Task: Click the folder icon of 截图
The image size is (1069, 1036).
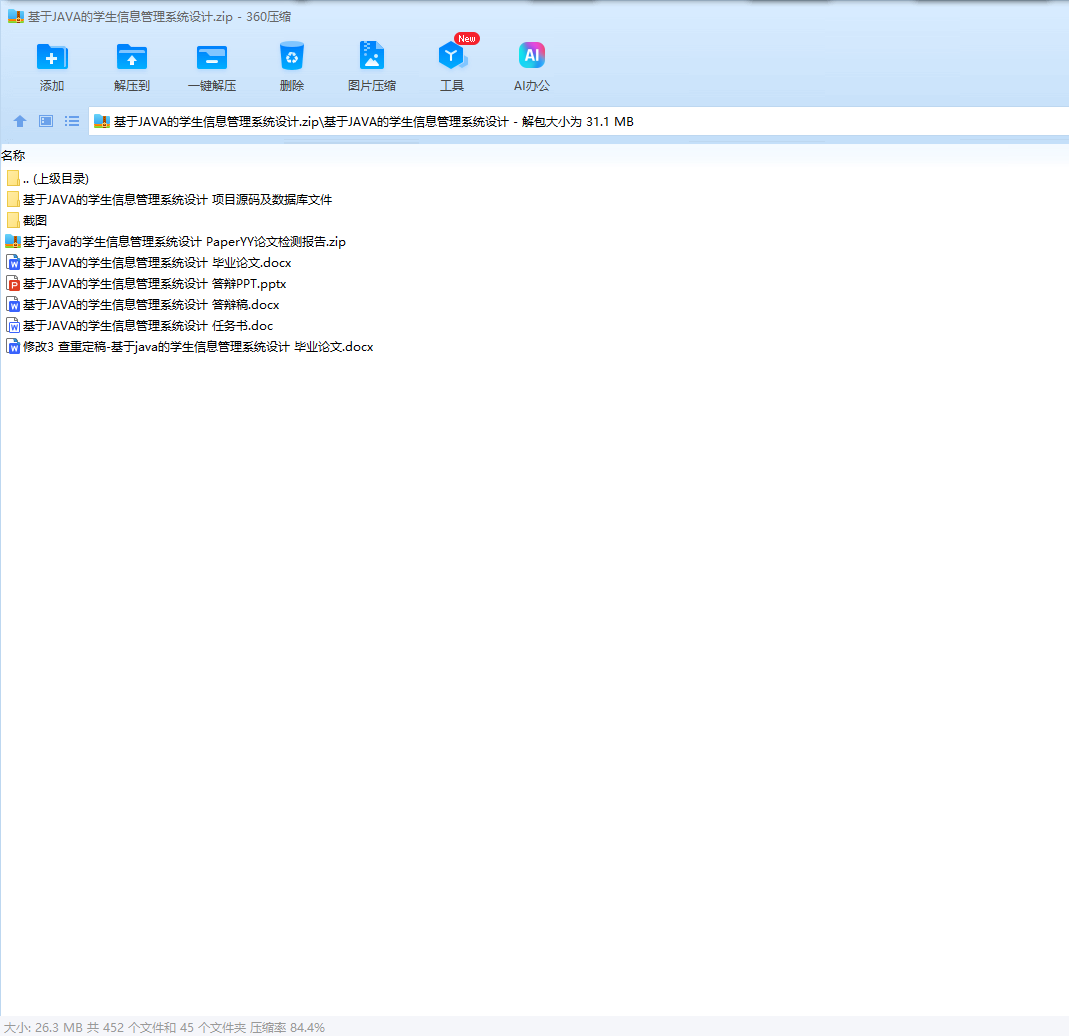Action: coord(13,221)
